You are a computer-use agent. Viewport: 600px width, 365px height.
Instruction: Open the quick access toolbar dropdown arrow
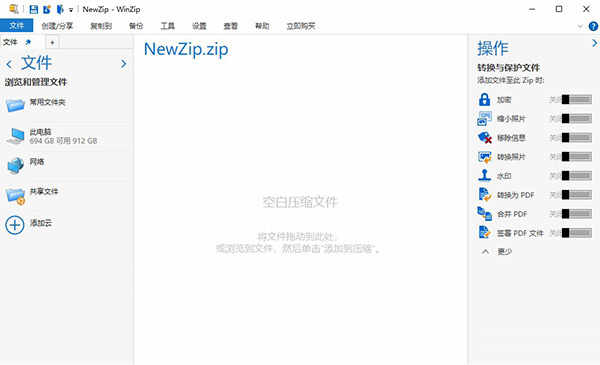pyautogui.click(x=71, y=10)
